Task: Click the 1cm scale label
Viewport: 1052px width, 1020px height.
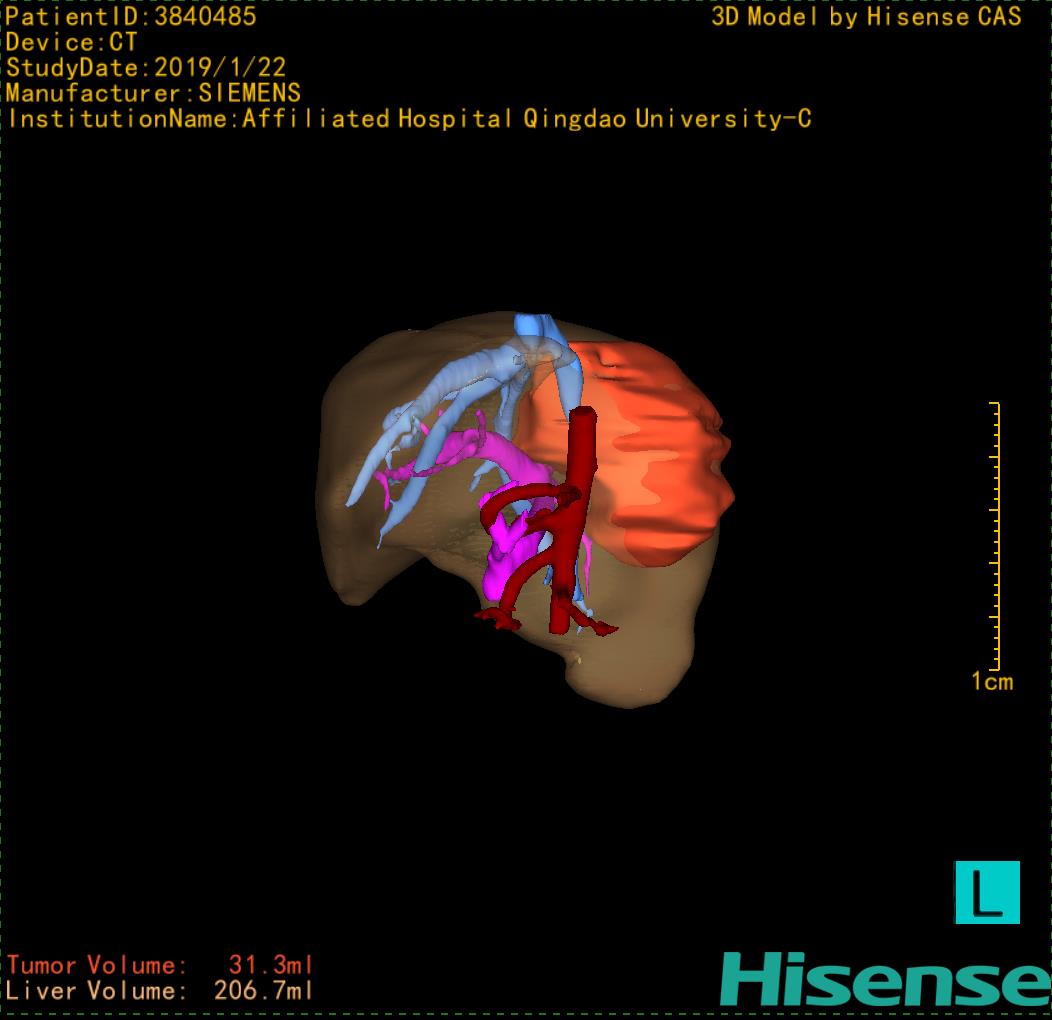Action: tap(992, 682)
